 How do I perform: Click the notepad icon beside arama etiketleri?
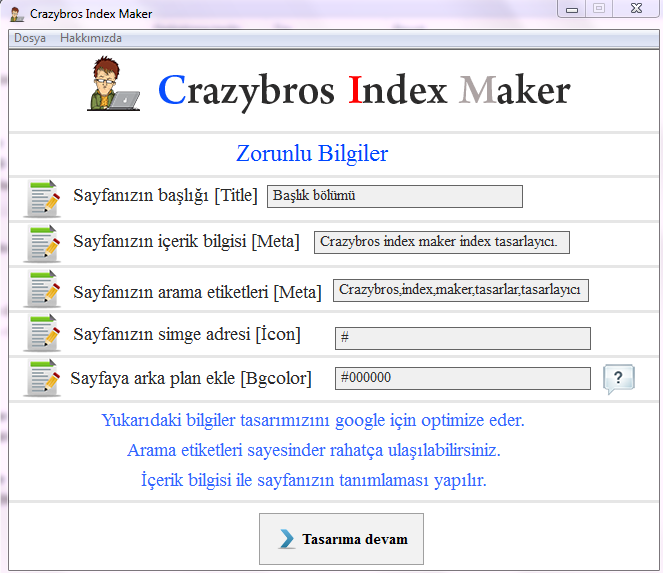click(x=43, y=289)
